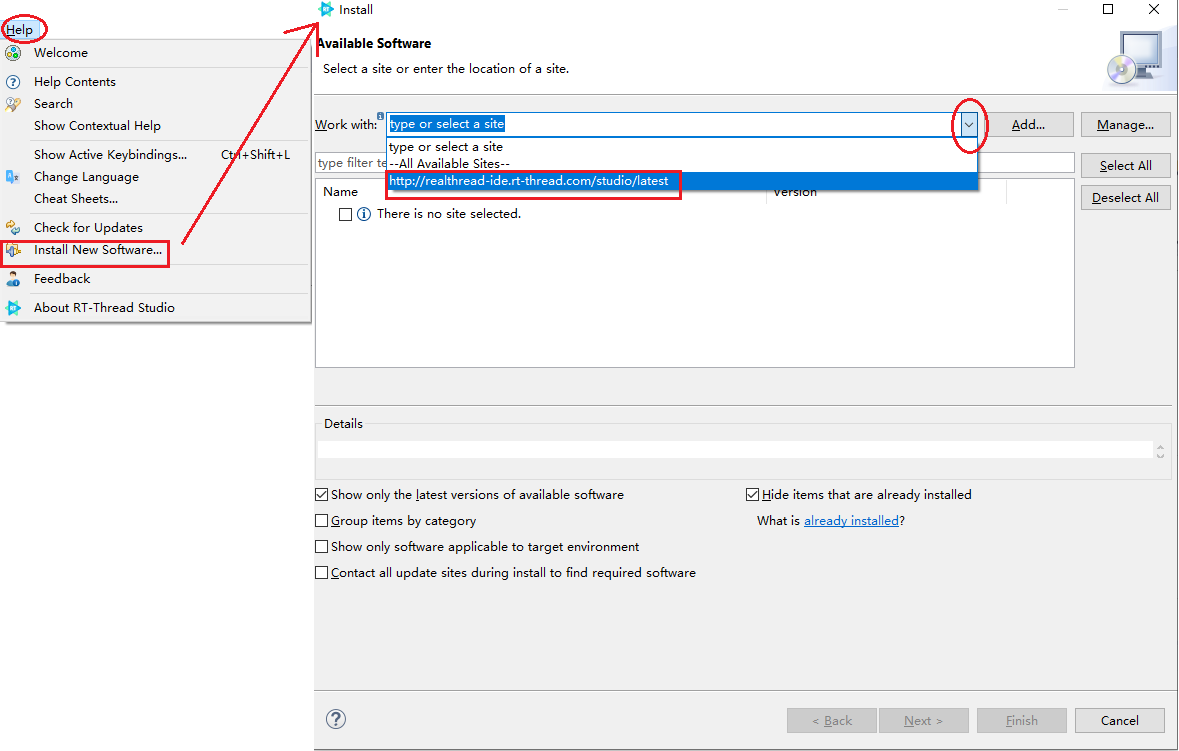
Task: Click the Add... button
Action: (1028, 125)
